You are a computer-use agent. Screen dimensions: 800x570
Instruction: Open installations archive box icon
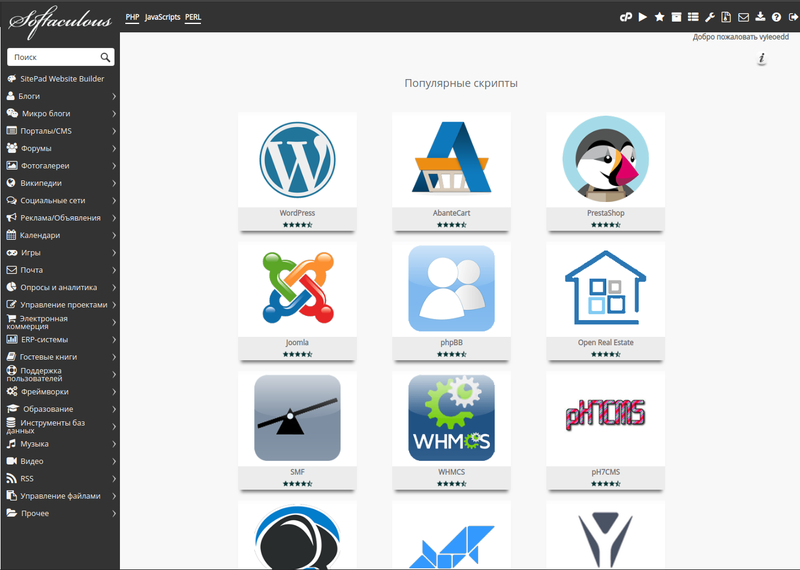676,17
